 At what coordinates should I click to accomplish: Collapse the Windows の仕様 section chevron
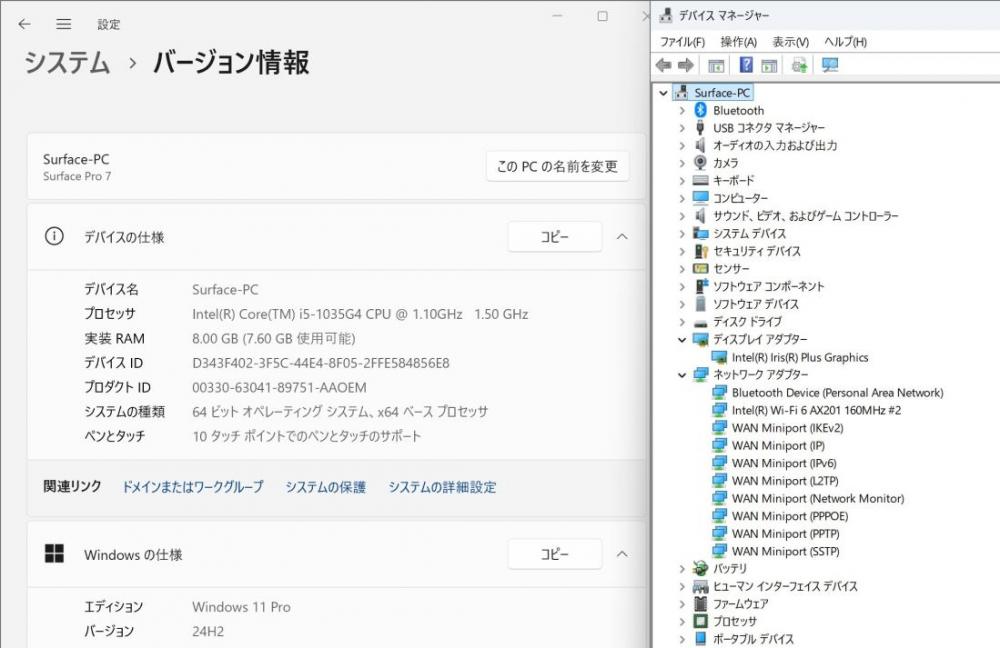click(622, 554)
